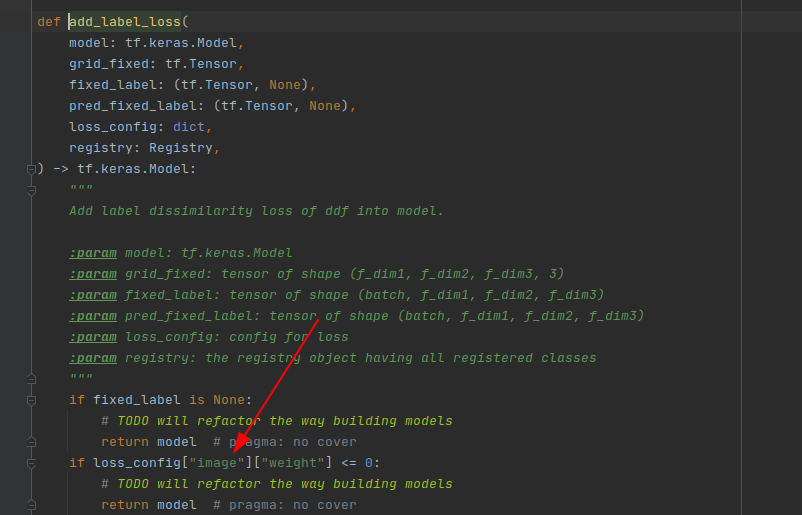Image resolution: width=802 pixels, height=515 pixels.
Task: Fold the 'if loss_config["image"]["weight"]' block
Action: pyautogui.click(x=31, y=463)
